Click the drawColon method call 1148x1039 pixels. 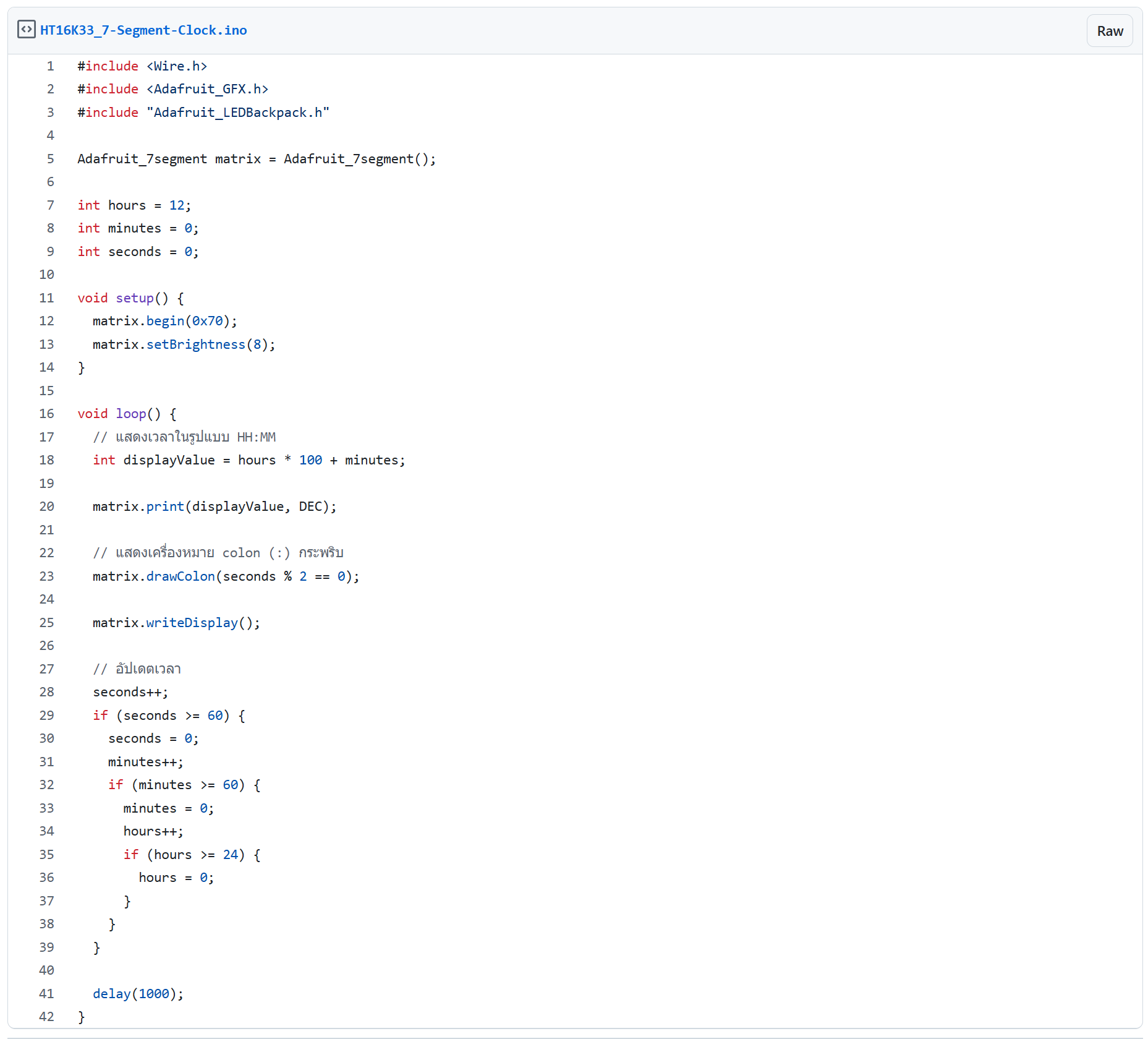pos(181,576)
